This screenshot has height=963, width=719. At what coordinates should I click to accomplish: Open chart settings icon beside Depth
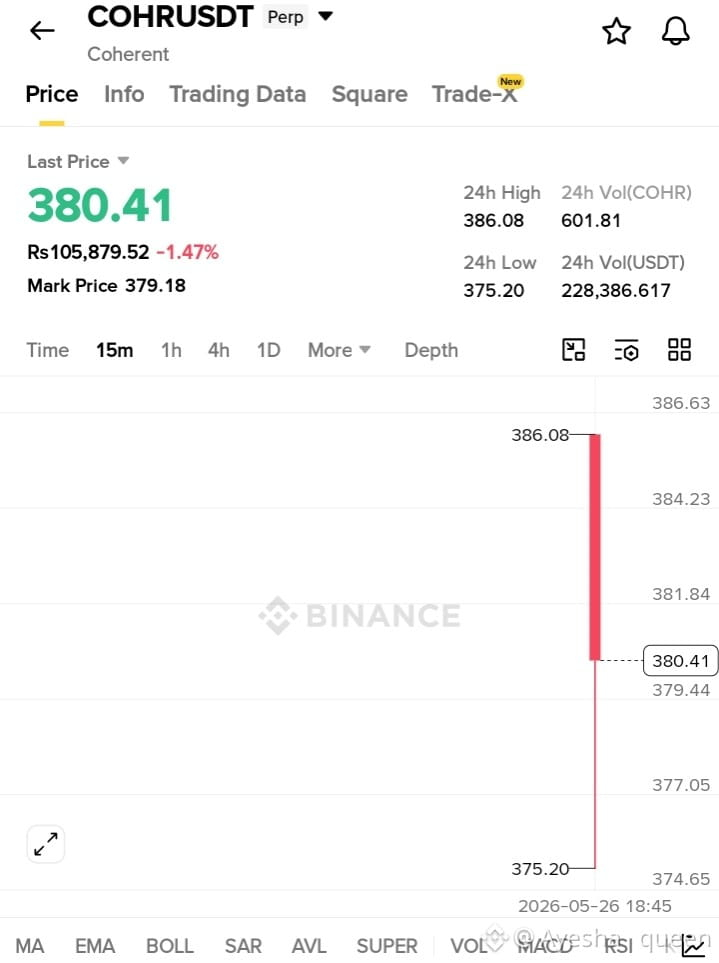[626, 350]
